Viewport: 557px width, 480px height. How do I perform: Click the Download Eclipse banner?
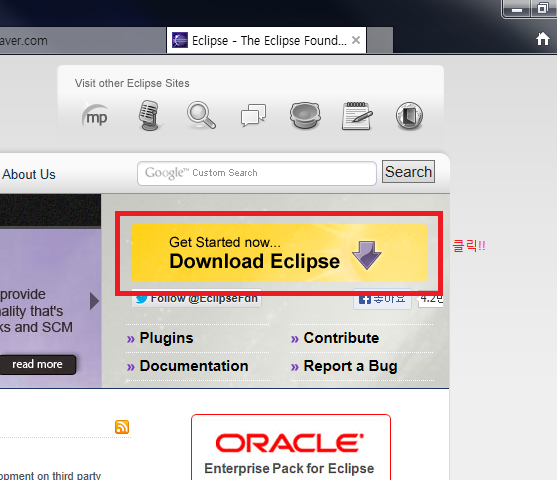[279, 253]
